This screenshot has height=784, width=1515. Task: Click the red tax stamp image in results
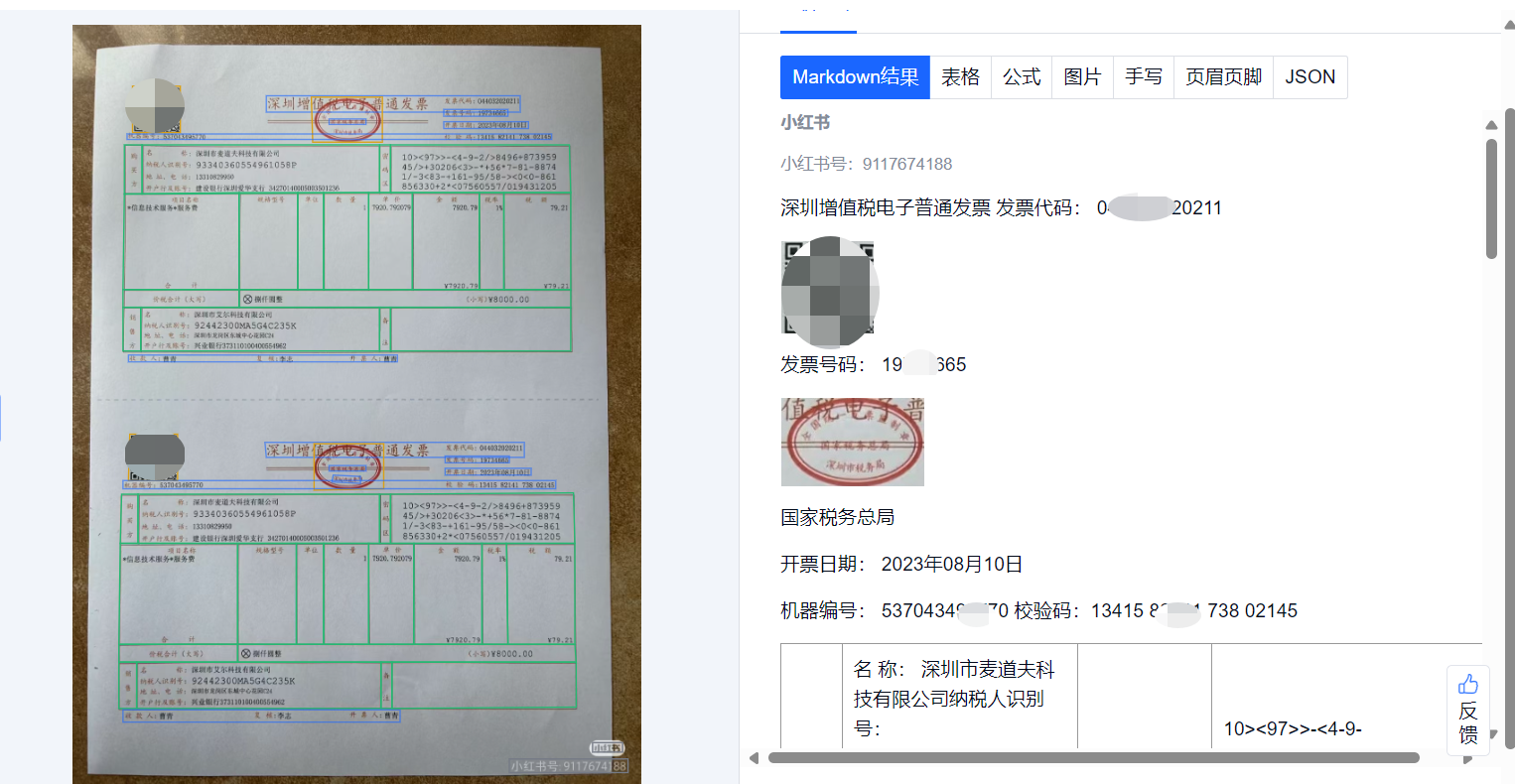(x=853, y=442)
